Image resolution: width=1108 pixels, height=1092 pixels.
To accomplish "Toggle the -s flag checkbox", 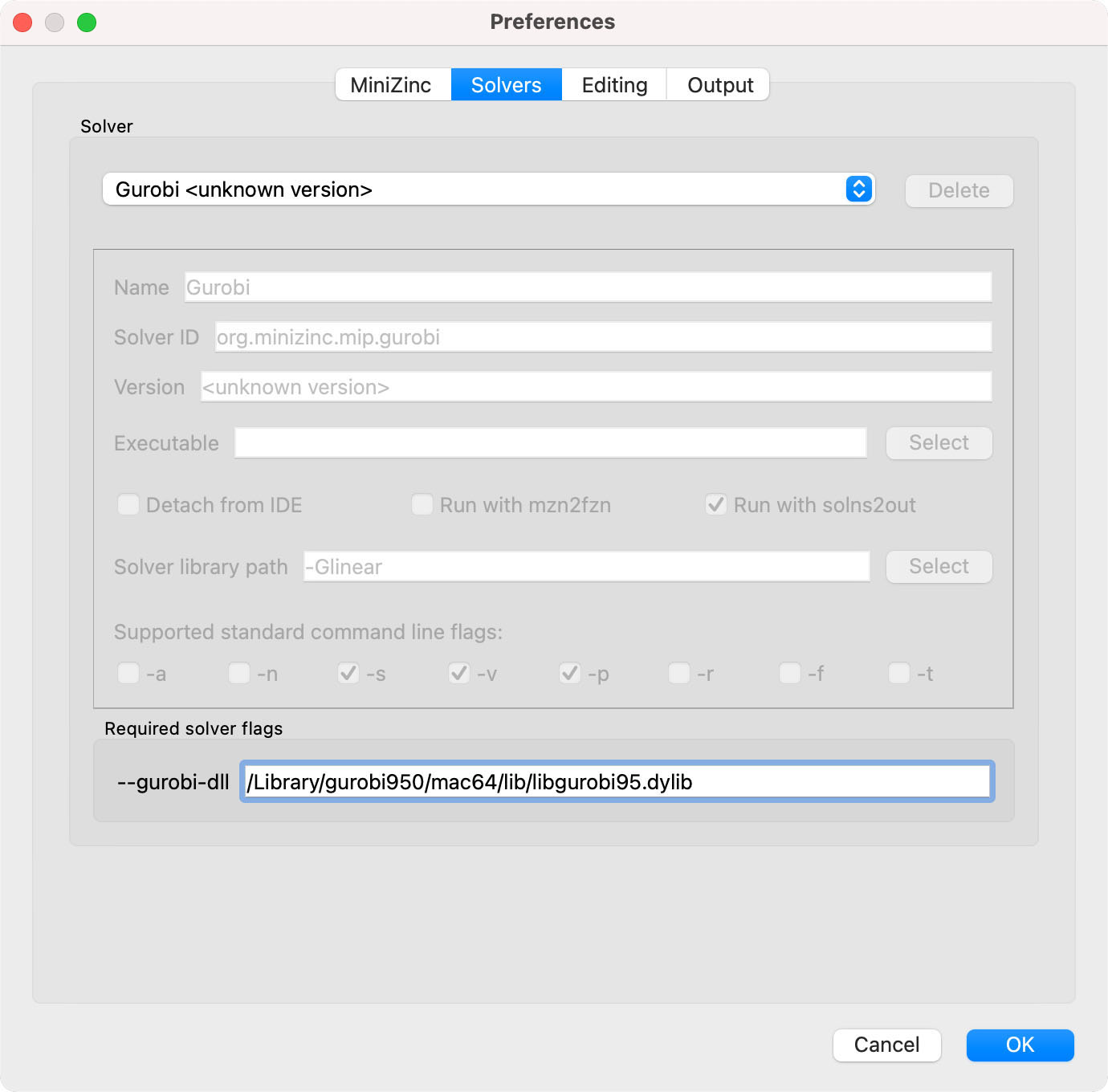I will tap(348, 673).
